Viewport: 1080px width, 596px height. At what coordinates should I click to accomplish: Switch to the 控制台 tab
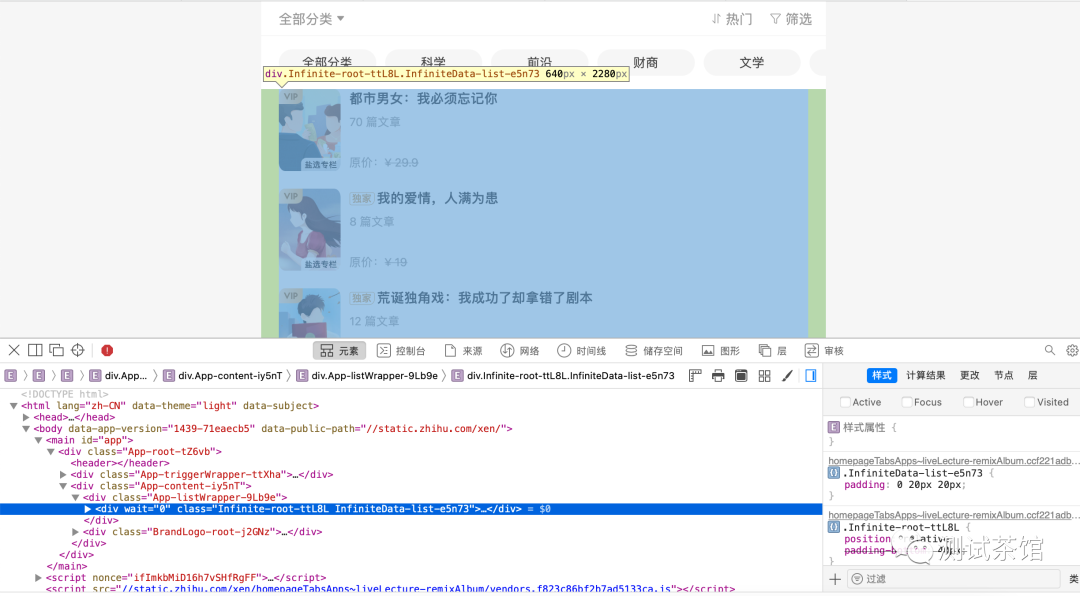[401, 351]
